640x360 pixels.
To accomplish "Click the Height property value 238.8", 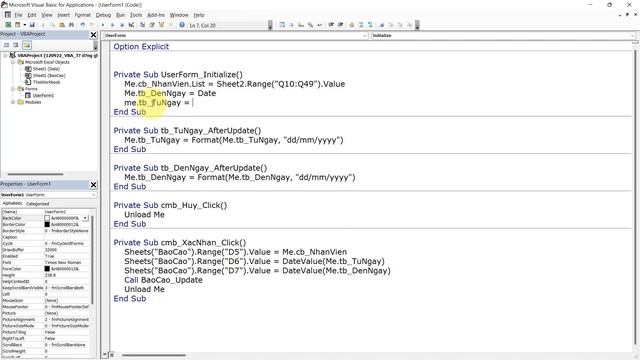I will pyautogui.click(x=67, y=275).
